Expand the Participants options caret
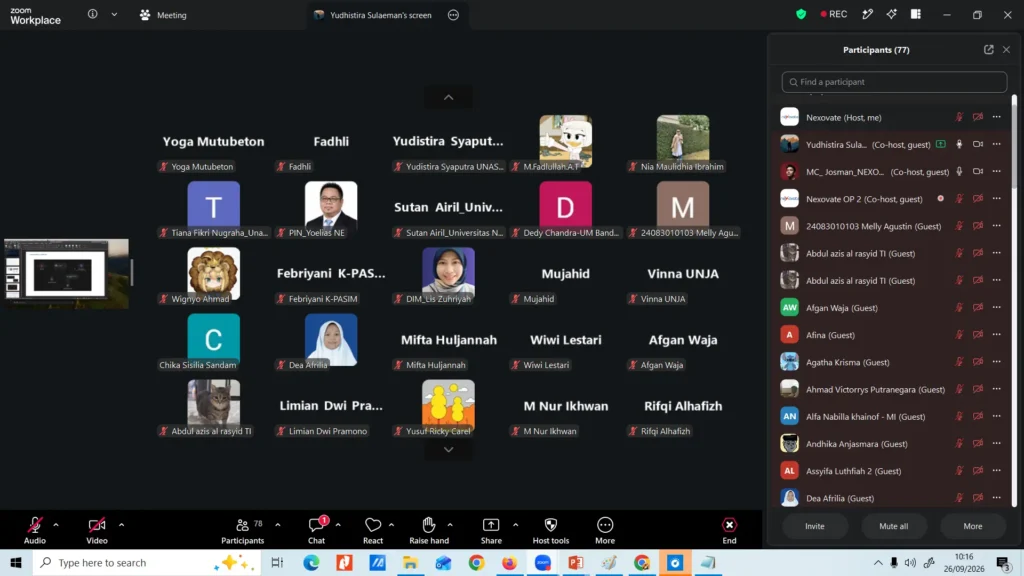Image resolution: width=1024 pixels, height=576 pixels. (x=278, y=524)
